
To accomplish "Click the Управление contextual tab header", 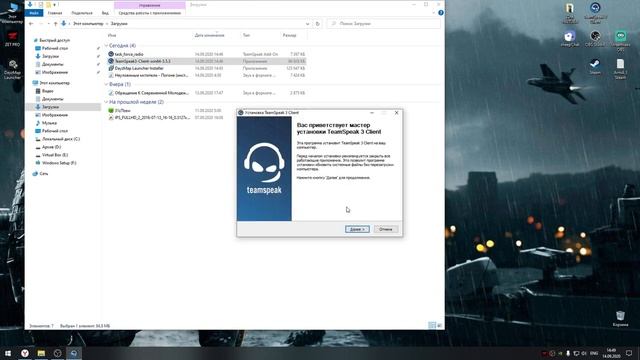I will click(x=150, y=5).
